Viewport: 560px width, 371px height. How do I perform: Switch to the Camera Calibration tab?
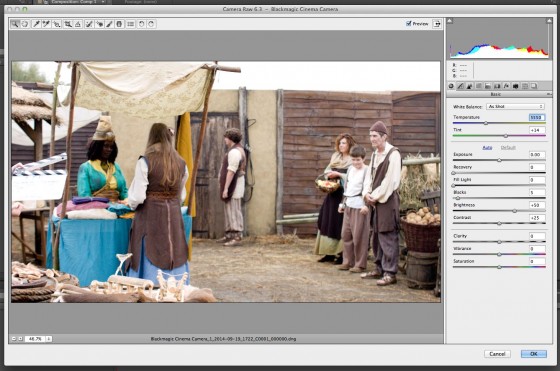click(515, 86)
